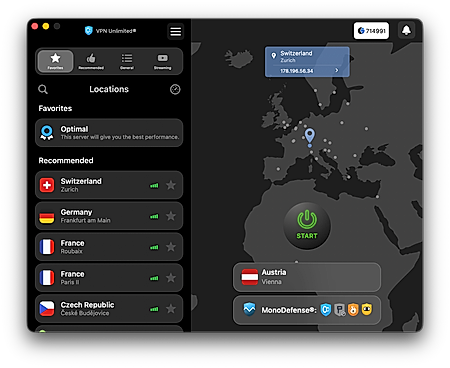Favorite the Czech Republic server star

point(171,309)
